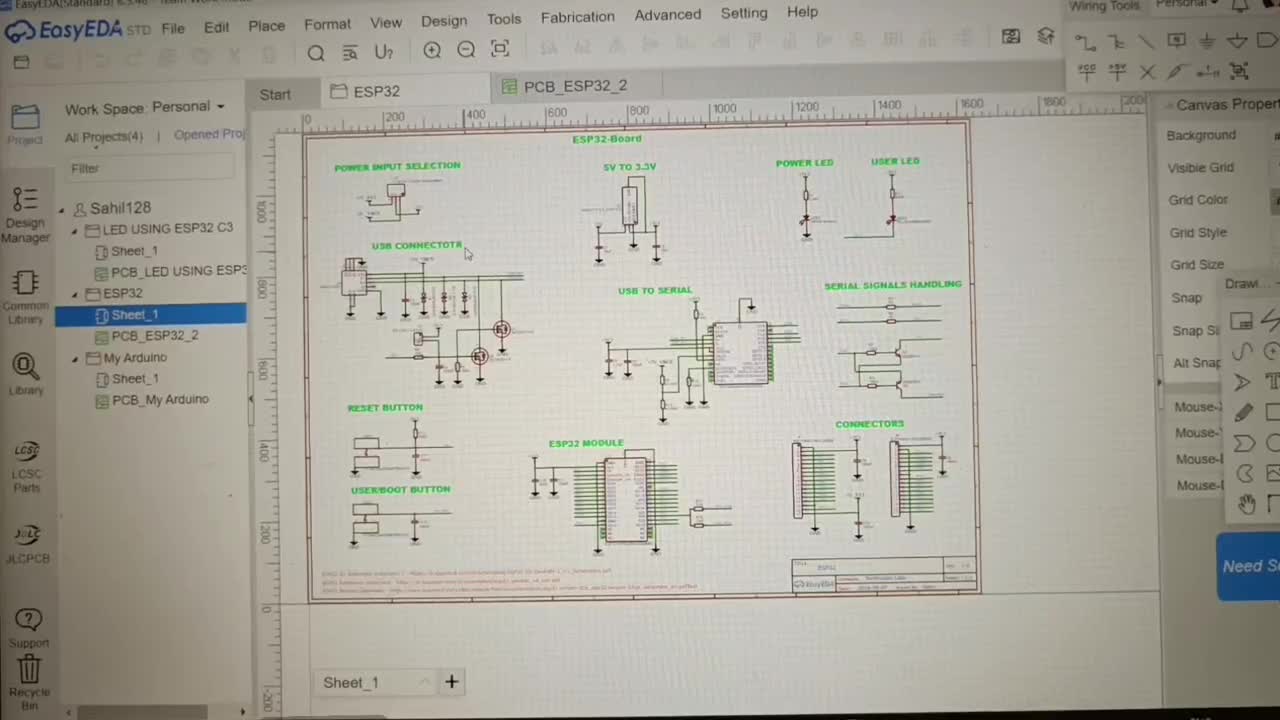The height and width of the screenshot is (720, 1280).
Task: Select the Wire tool in Wiring Tools
Action: 1085,42
